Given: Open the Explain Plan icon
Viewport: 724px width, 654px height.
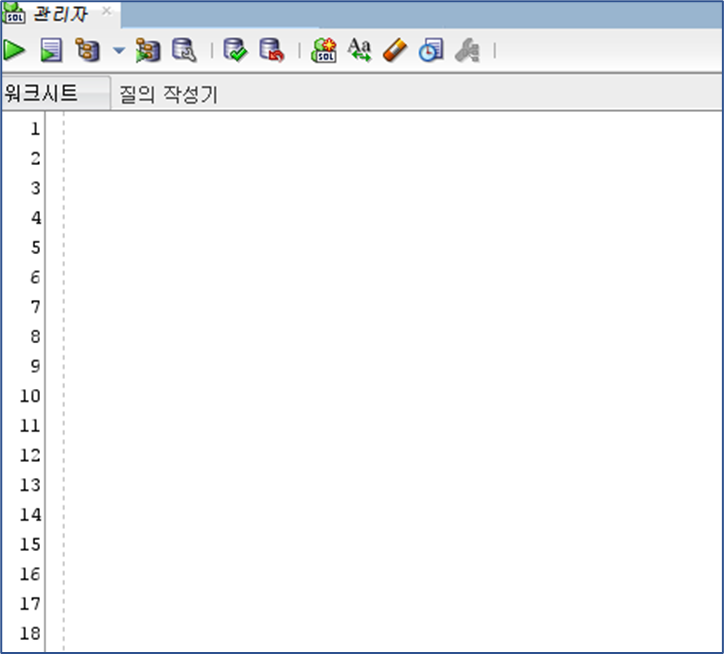Looking at the screenshot, I should 88,50.
